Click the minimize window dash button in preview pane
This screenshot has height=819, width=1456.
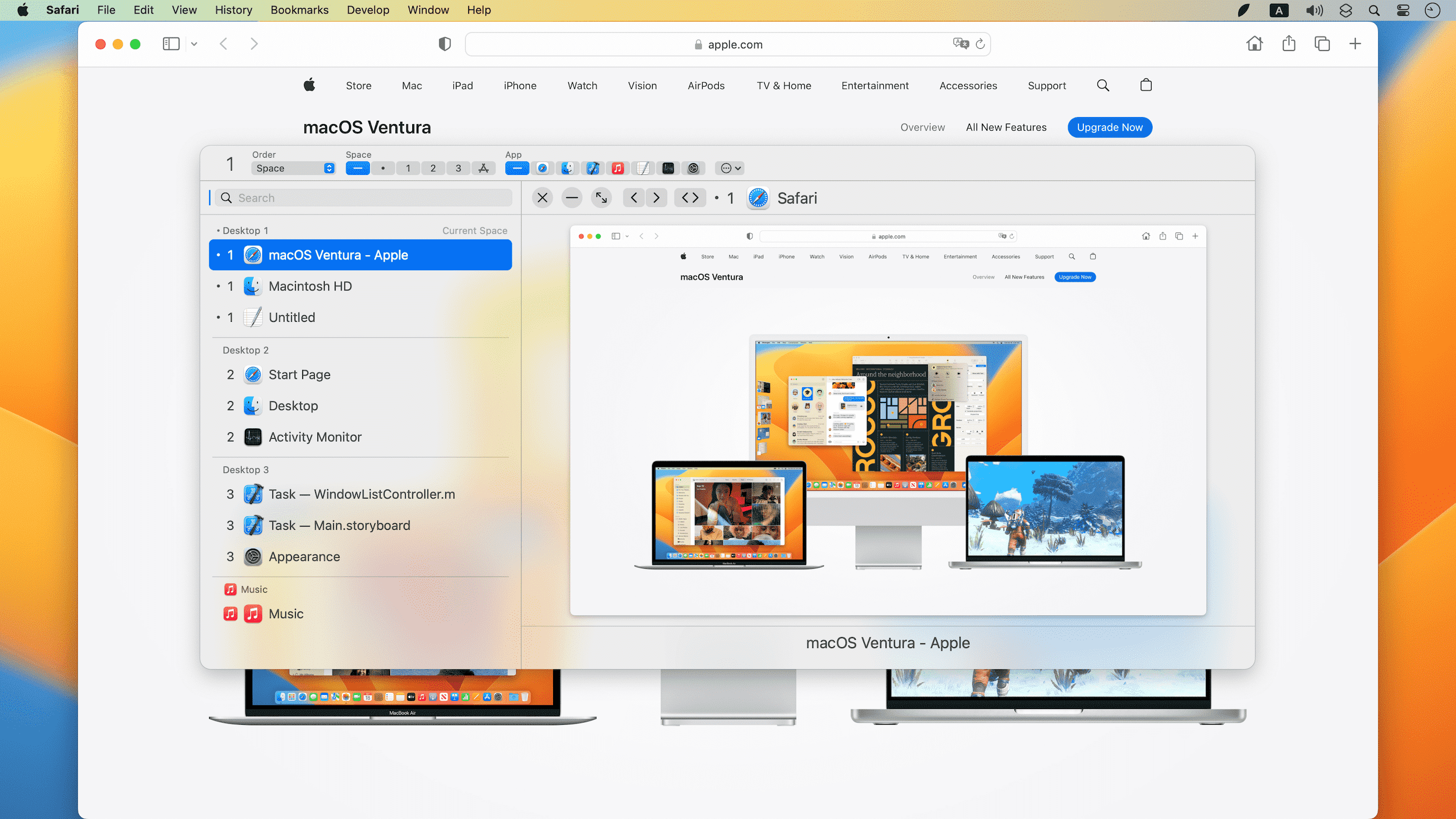click(571, 198)
